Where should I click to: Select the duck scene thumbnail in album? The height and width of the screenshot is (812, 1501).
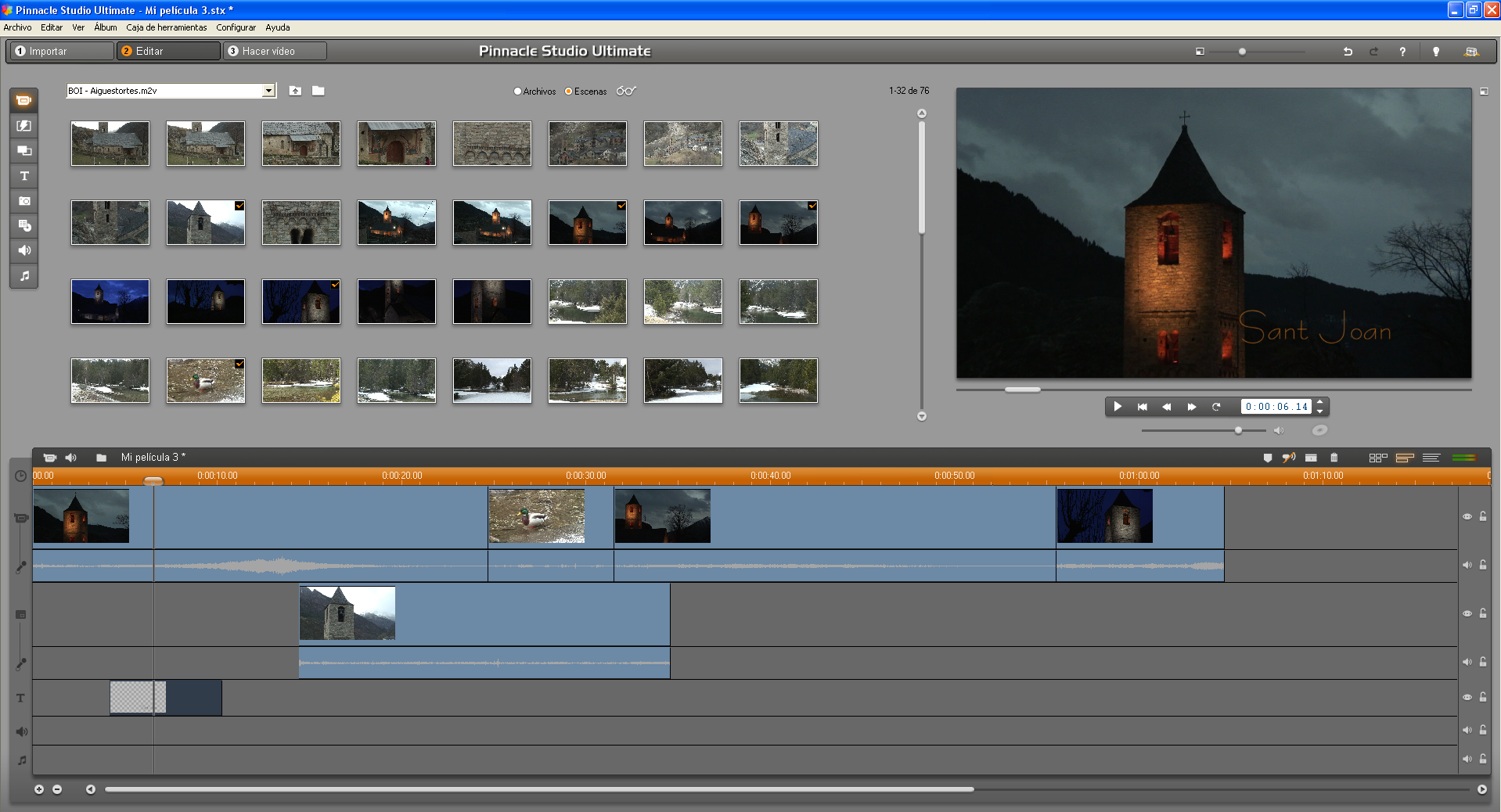pos(205,380)
